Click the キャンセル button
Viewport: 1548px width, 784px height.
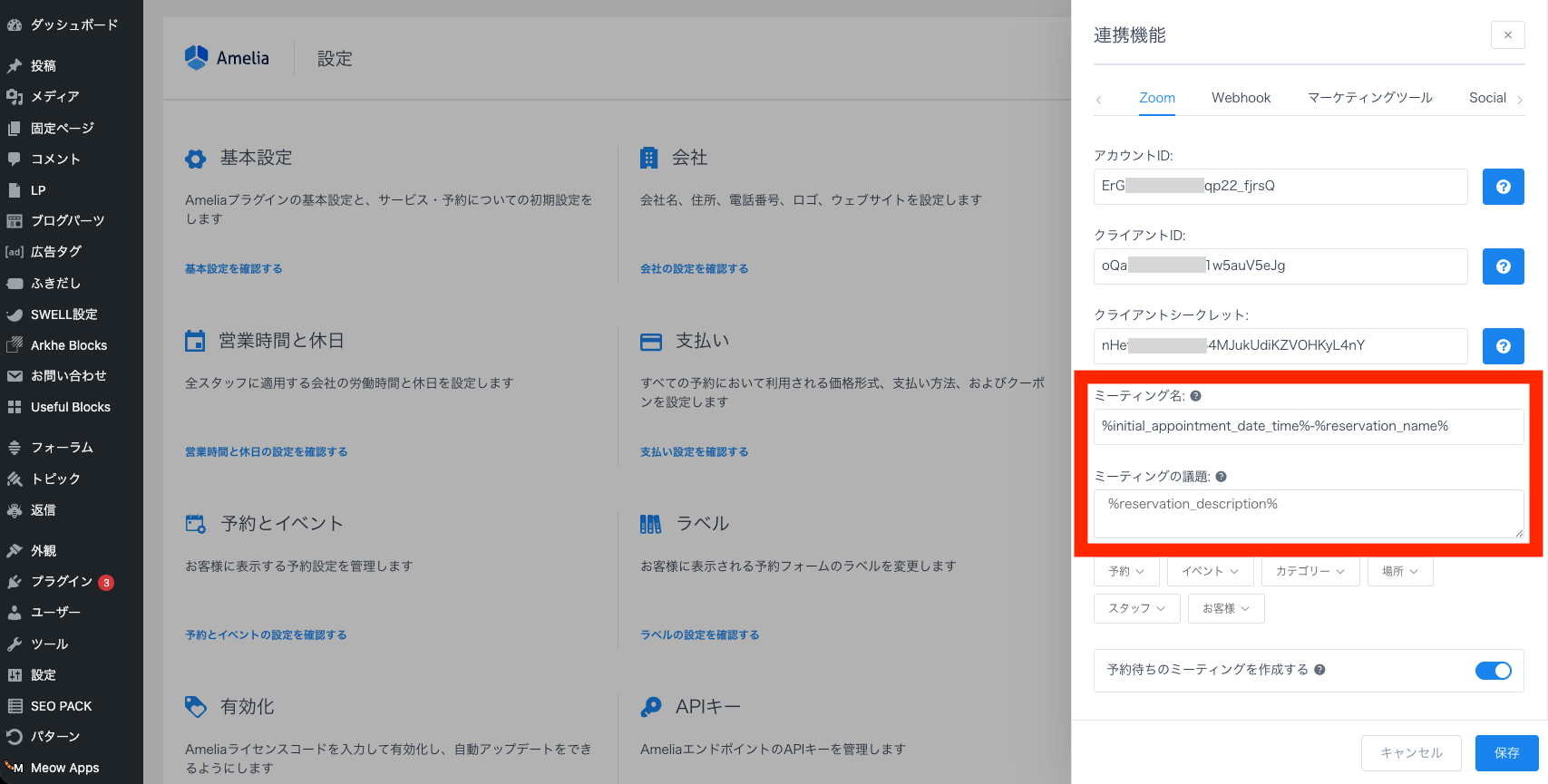tap(1410, 753)
